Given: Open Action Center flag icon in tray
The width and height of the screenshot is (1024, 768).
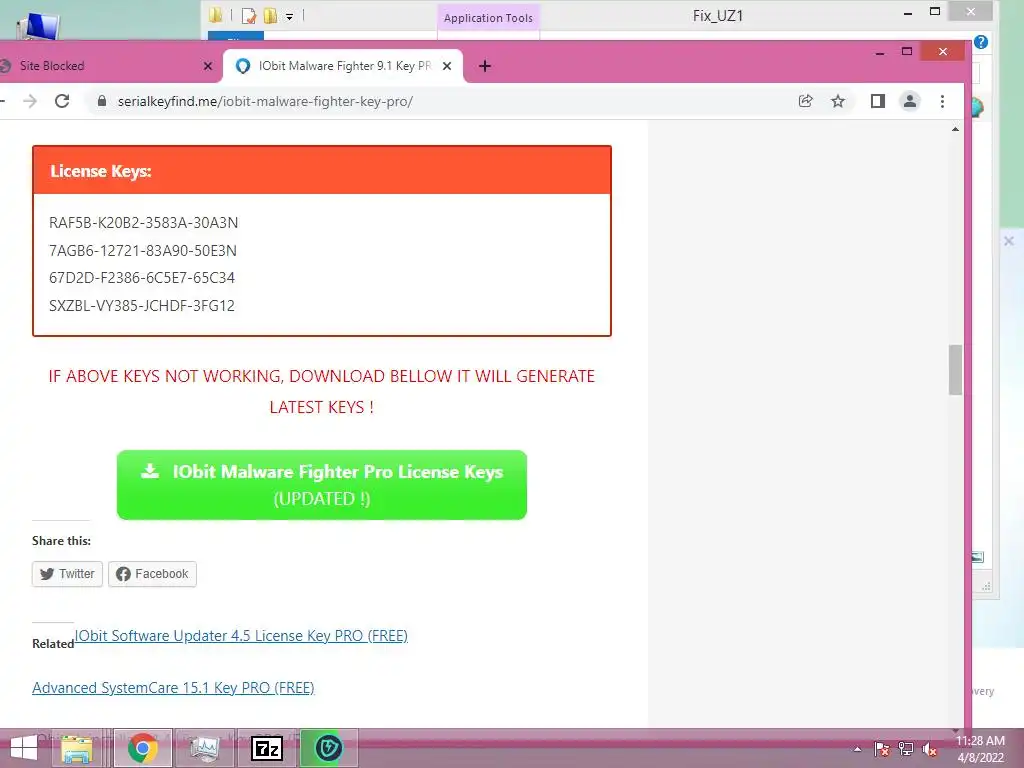Looking at the screenshot, I should click(882, 749).
